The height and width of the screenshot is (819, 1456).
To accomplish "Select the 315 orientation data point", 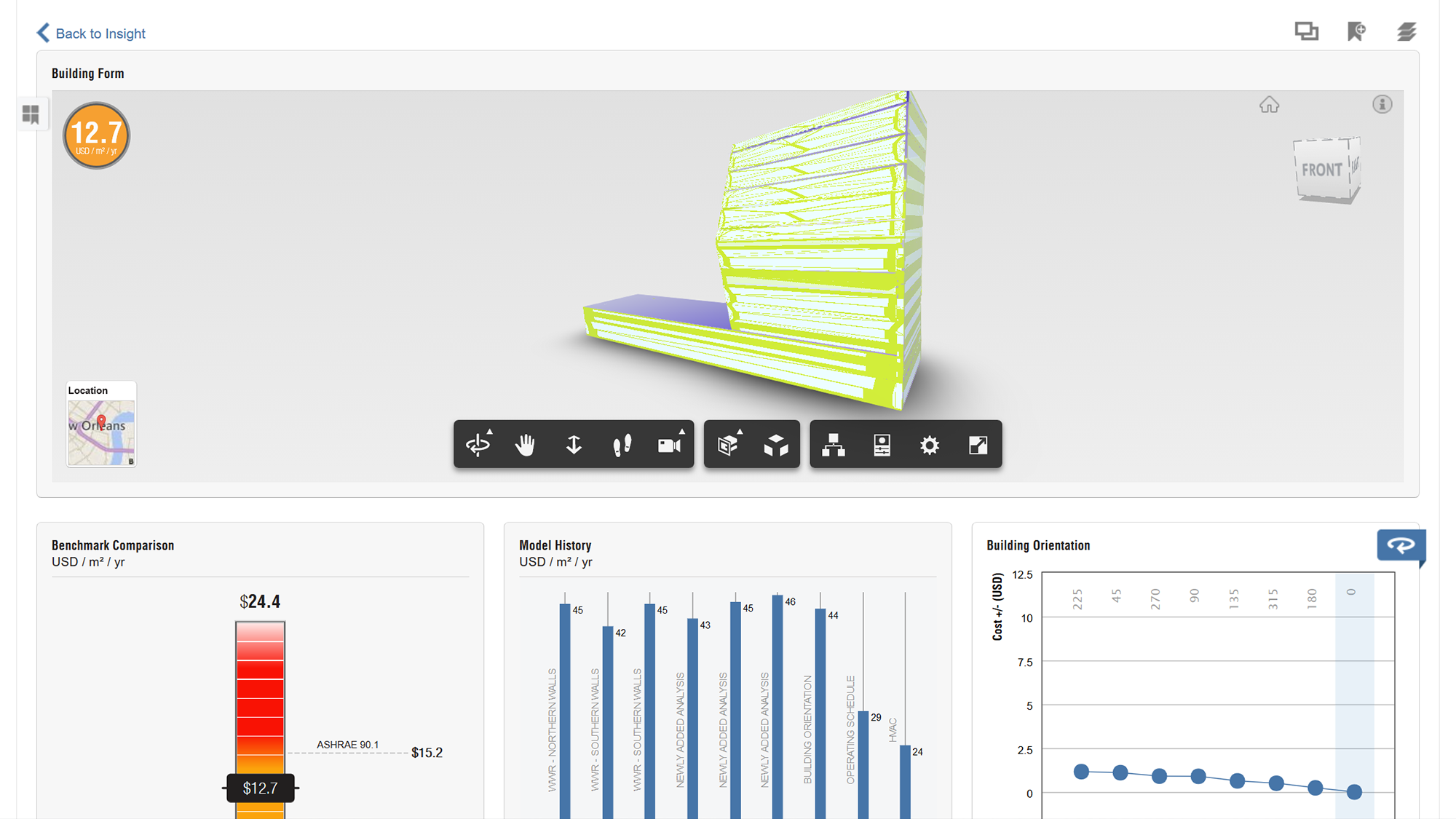I will click(x=1276, y=783).
